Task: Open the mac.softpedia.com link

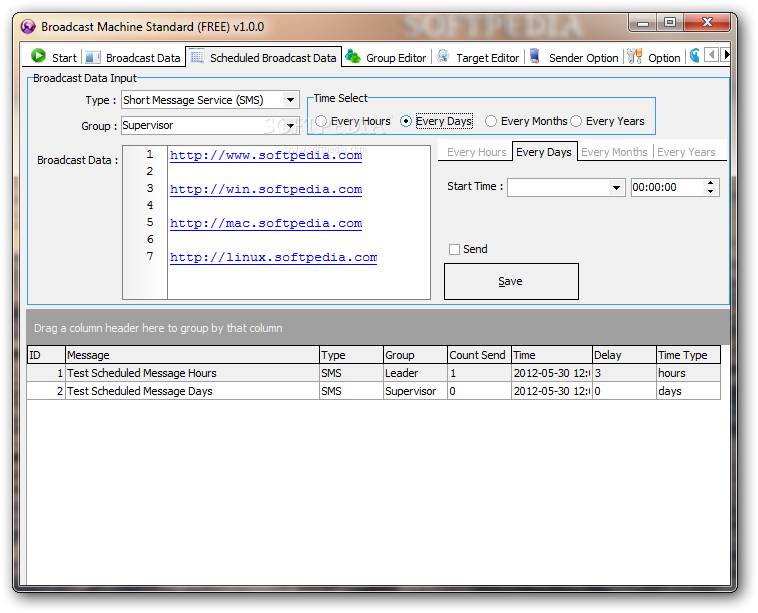Action: tap(266, 223)
